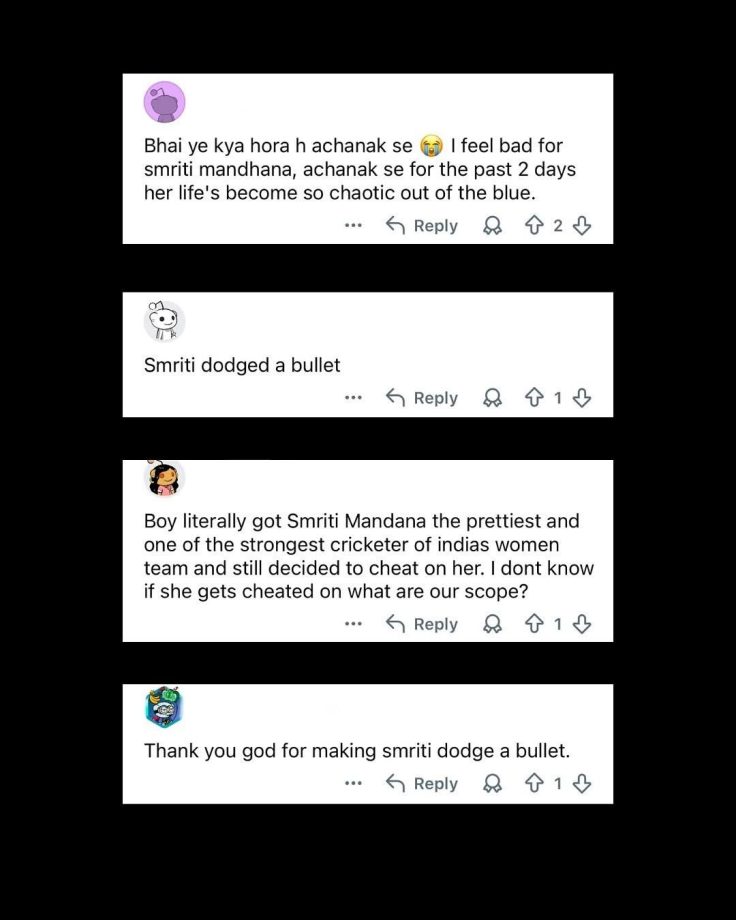This screenshot has height=920, width=736.
Task: Reply to the 'Bhai ye kya hora' comment
Action: 422,226
